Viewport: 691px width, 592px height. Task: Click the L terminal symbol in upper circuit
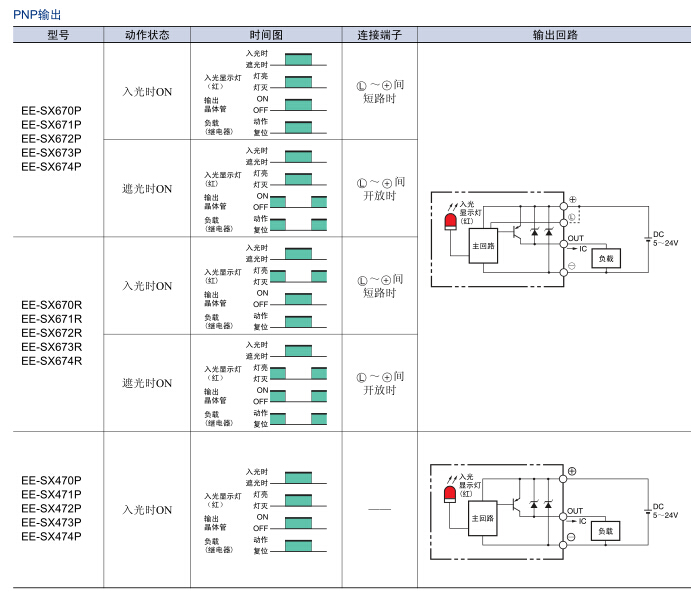[572, 217]
